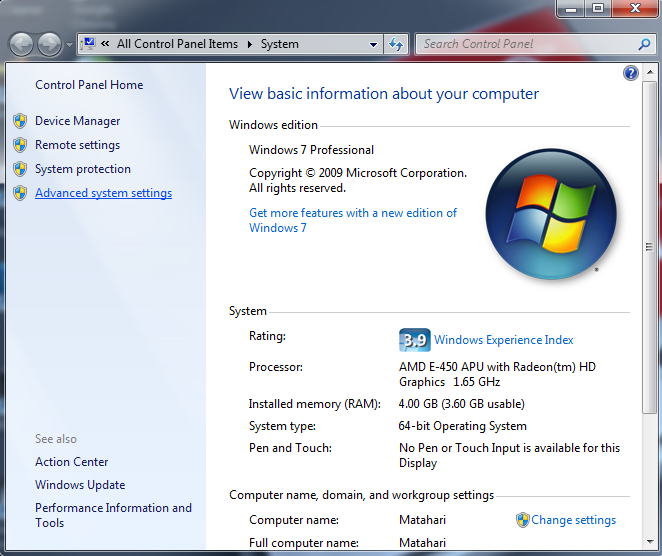The width and height of the screenshot is (662, 556).
Task: Click the Windows 7 Professional text
Action: [x=311, y=150]
